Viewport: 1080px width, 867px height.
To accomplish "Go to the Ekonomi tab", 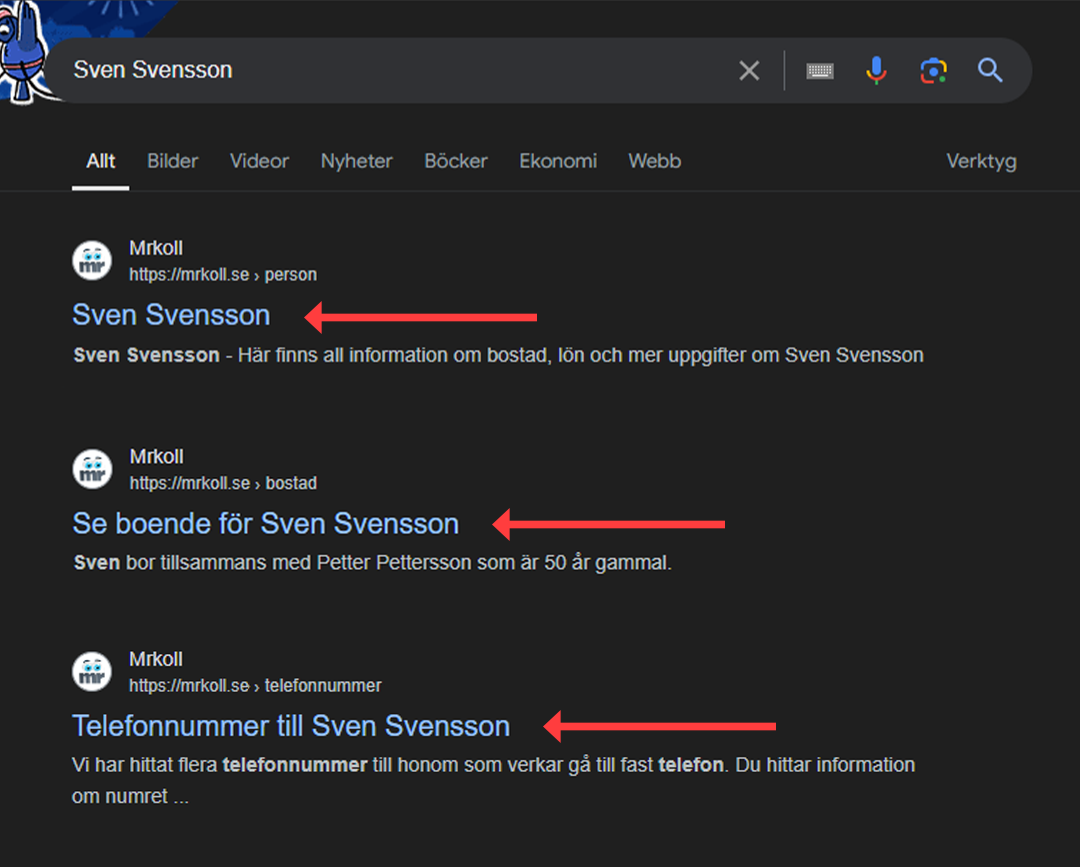I will click(558, 161).
